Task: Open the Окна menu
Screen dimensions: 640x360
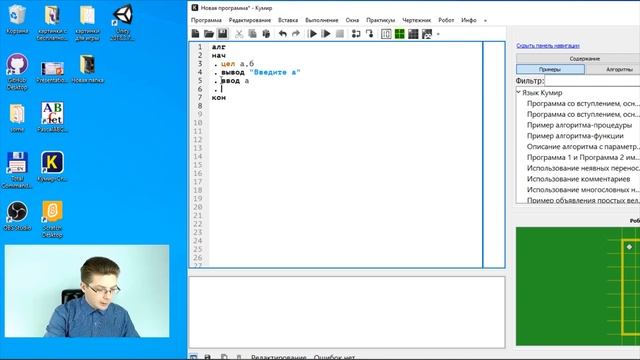Action: pyautogui.click(x=352, y=20)
